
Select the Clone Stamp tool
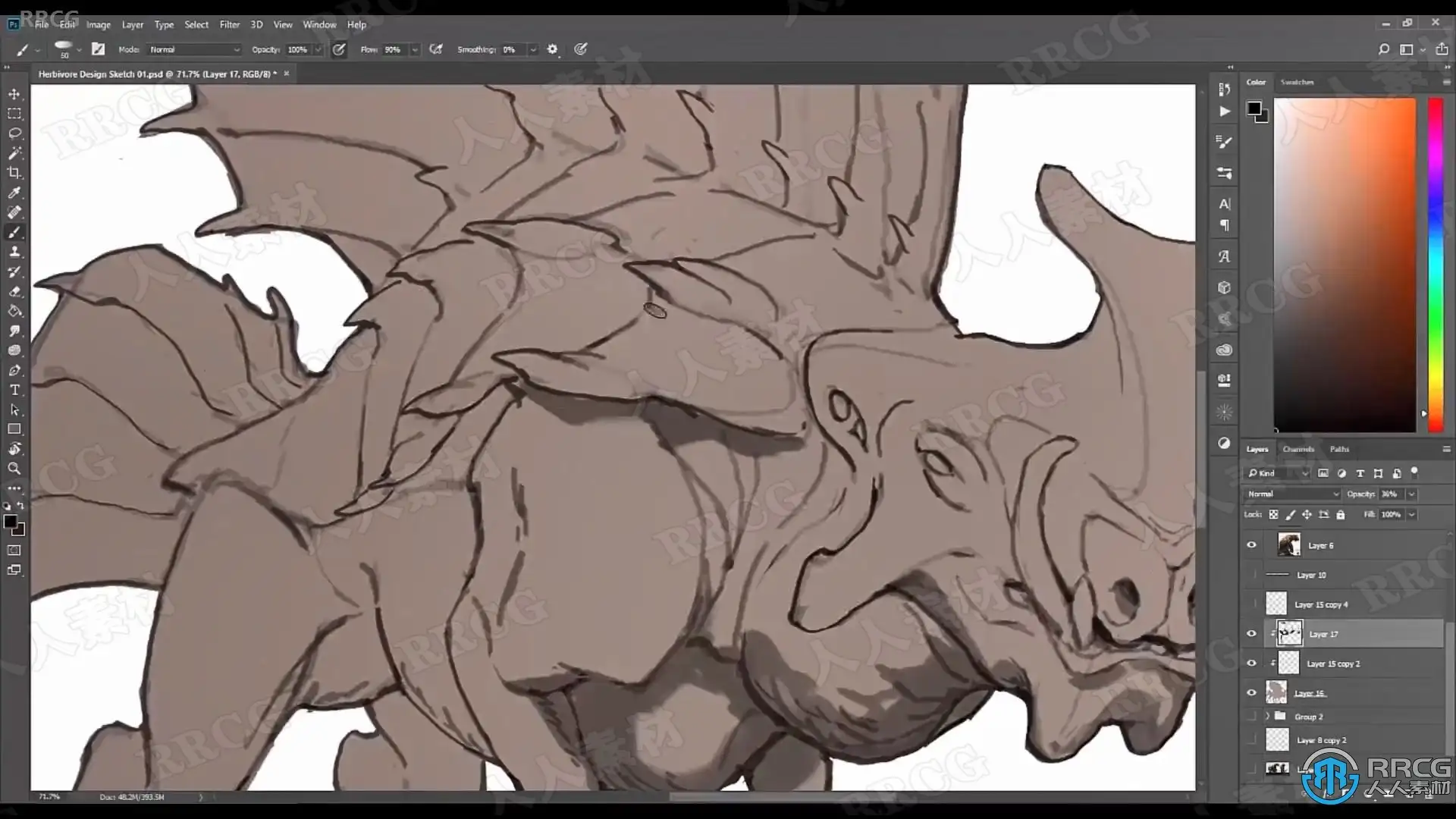click(14, 252)
